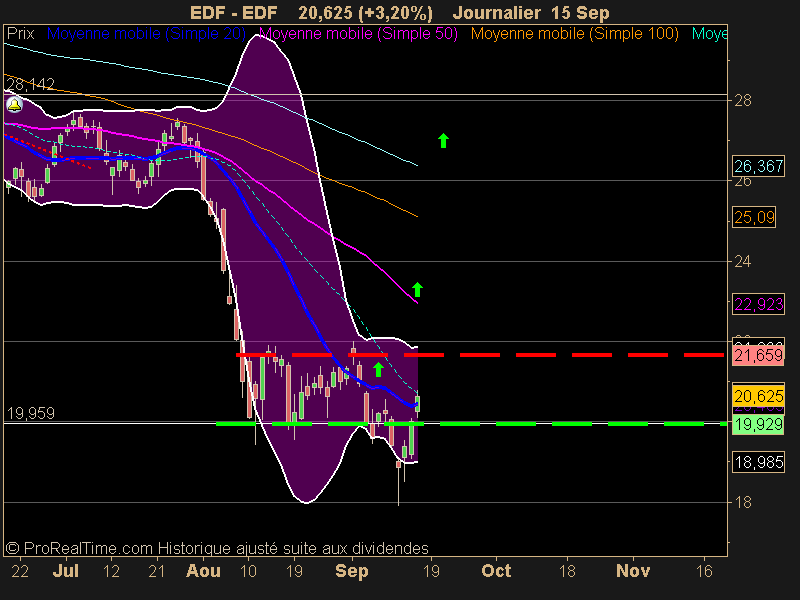Click the 18 price axis label
This screenshot has width=800, height=600.
[743, 503]
